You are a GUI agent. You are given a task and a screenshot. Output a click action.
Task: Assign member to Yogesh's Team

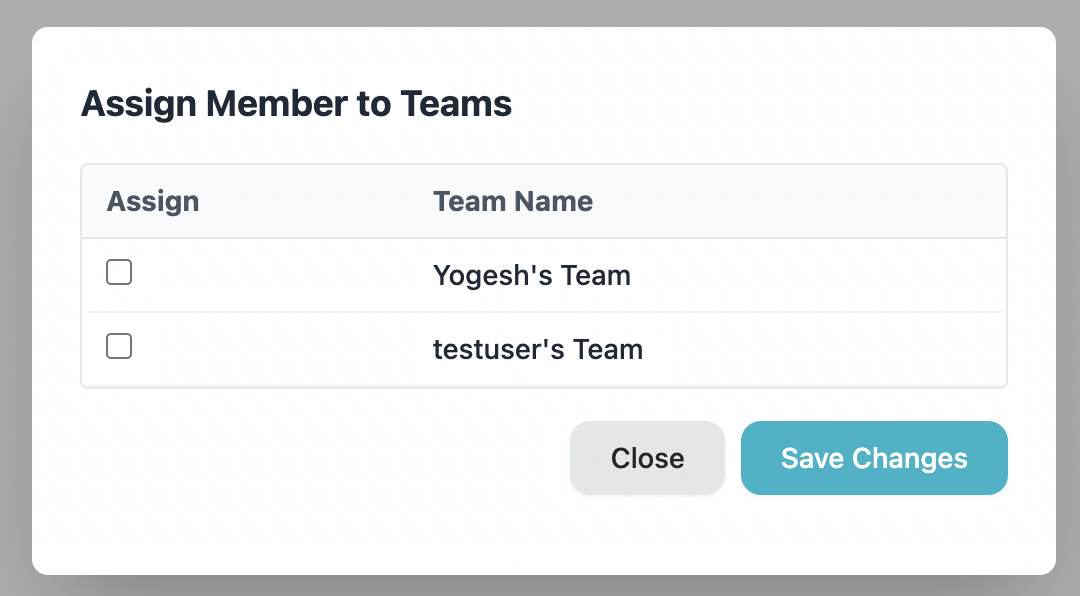point(119,272)
